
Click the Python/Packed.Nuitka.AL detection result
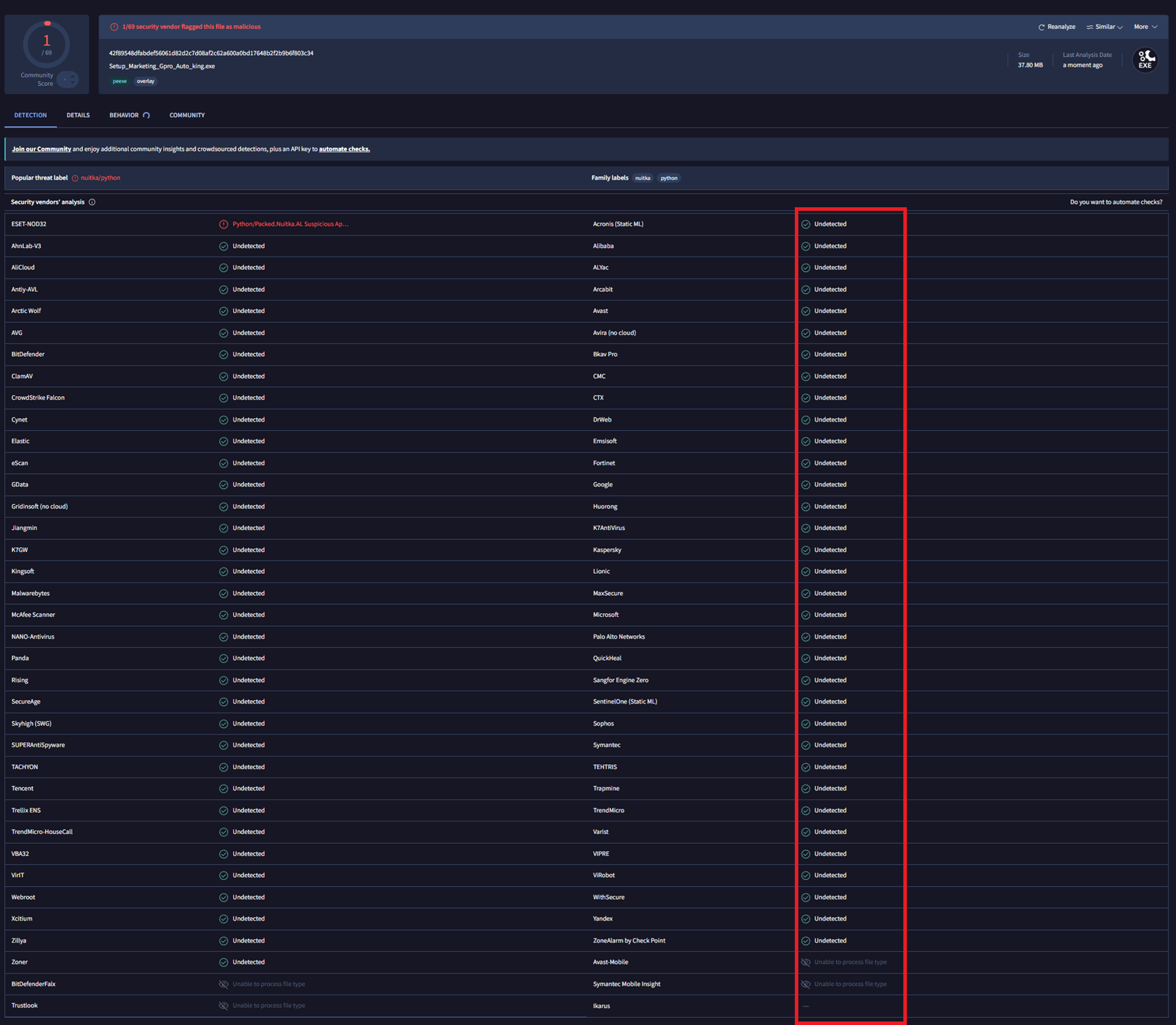tap(290, 224)
